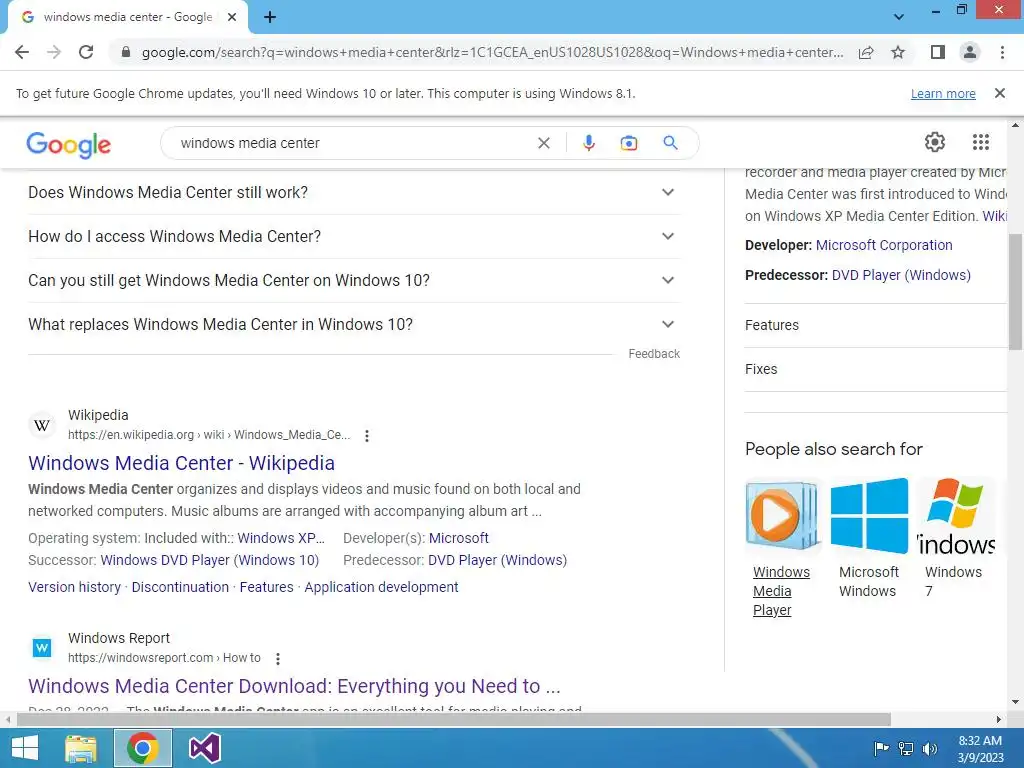Screen dimensions: 1024x768
Task: Open Visual Studio from the taskbar
Action: pos(204,748)
